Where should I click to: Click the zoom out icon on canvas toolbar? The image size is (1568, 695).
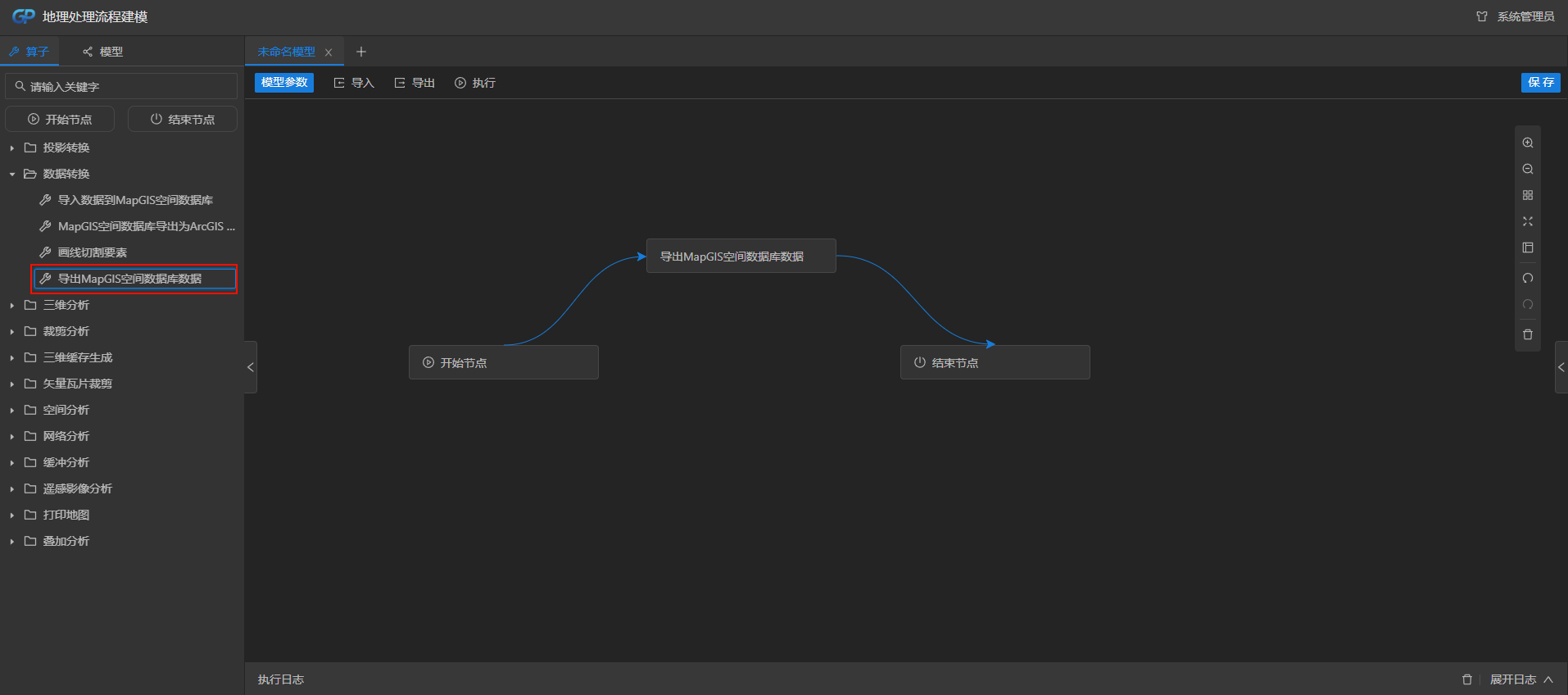tap(1528, 169)
